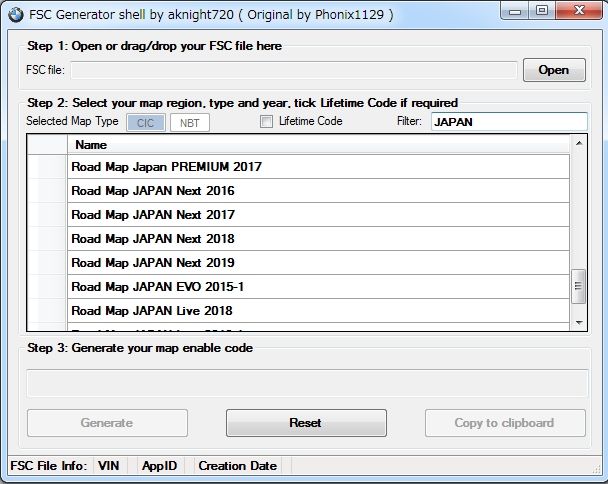Select Road Map JAPAN Next 2017
The height and width of the screenshot is (484, 608).
tap(318, 215)
